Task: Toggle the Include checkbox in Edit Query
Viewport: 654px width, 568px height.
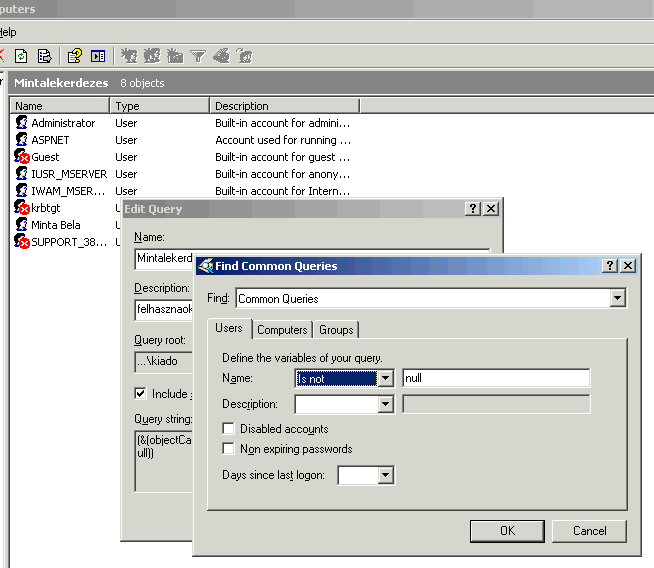Action: tap(141, 393)
